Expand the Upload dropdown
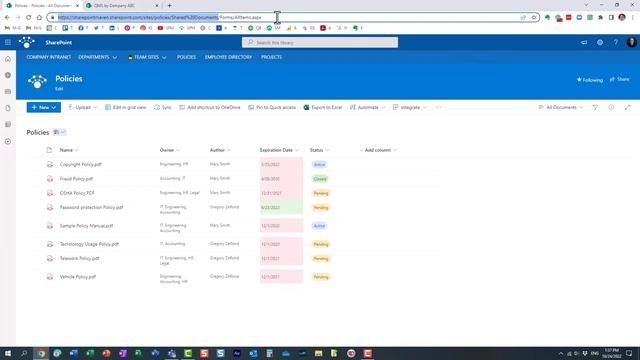The image size is (640, 360). (82, 107)
